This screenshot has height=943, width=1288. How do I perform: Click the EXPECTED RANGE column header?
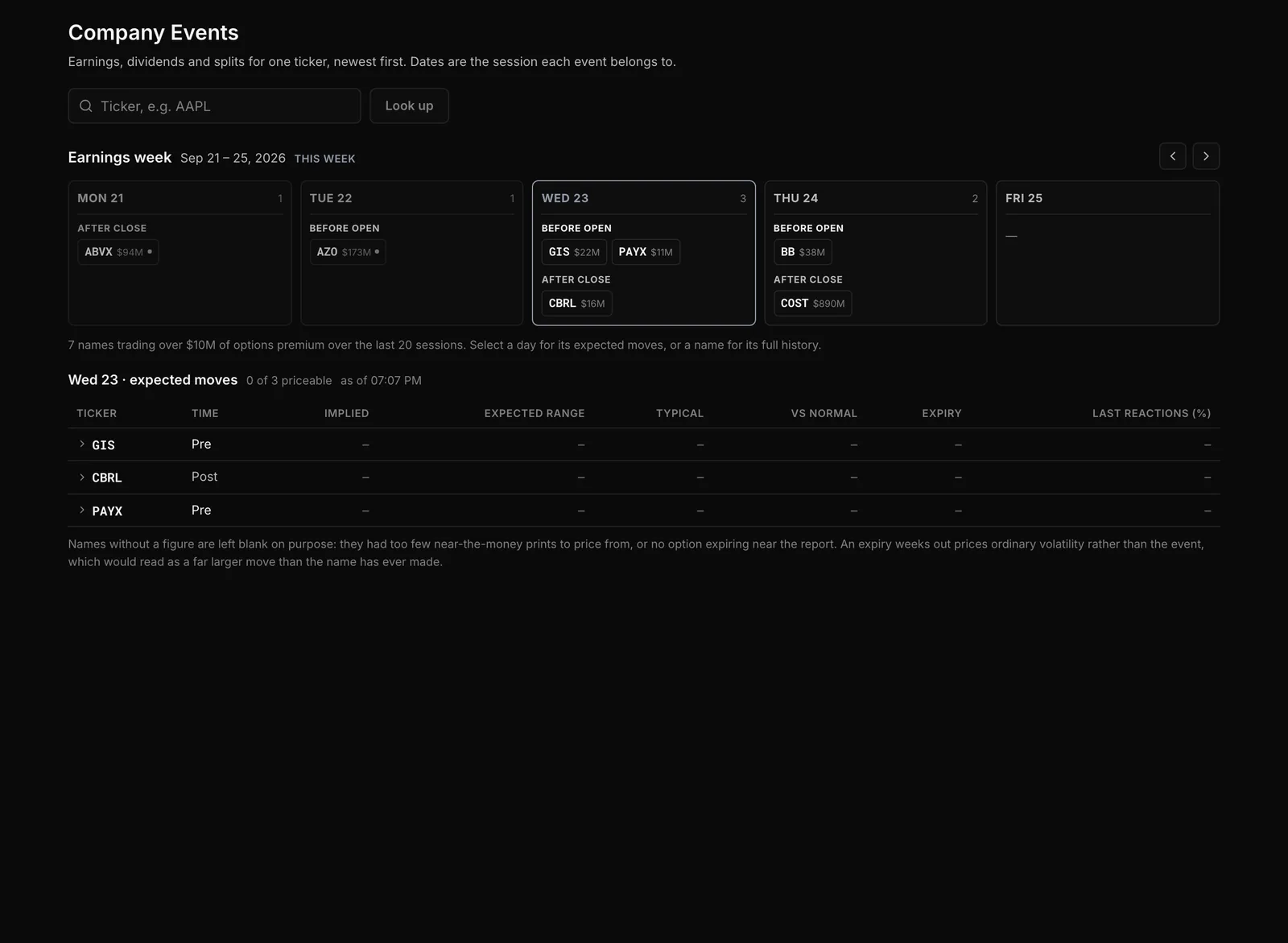coord(535,413)
